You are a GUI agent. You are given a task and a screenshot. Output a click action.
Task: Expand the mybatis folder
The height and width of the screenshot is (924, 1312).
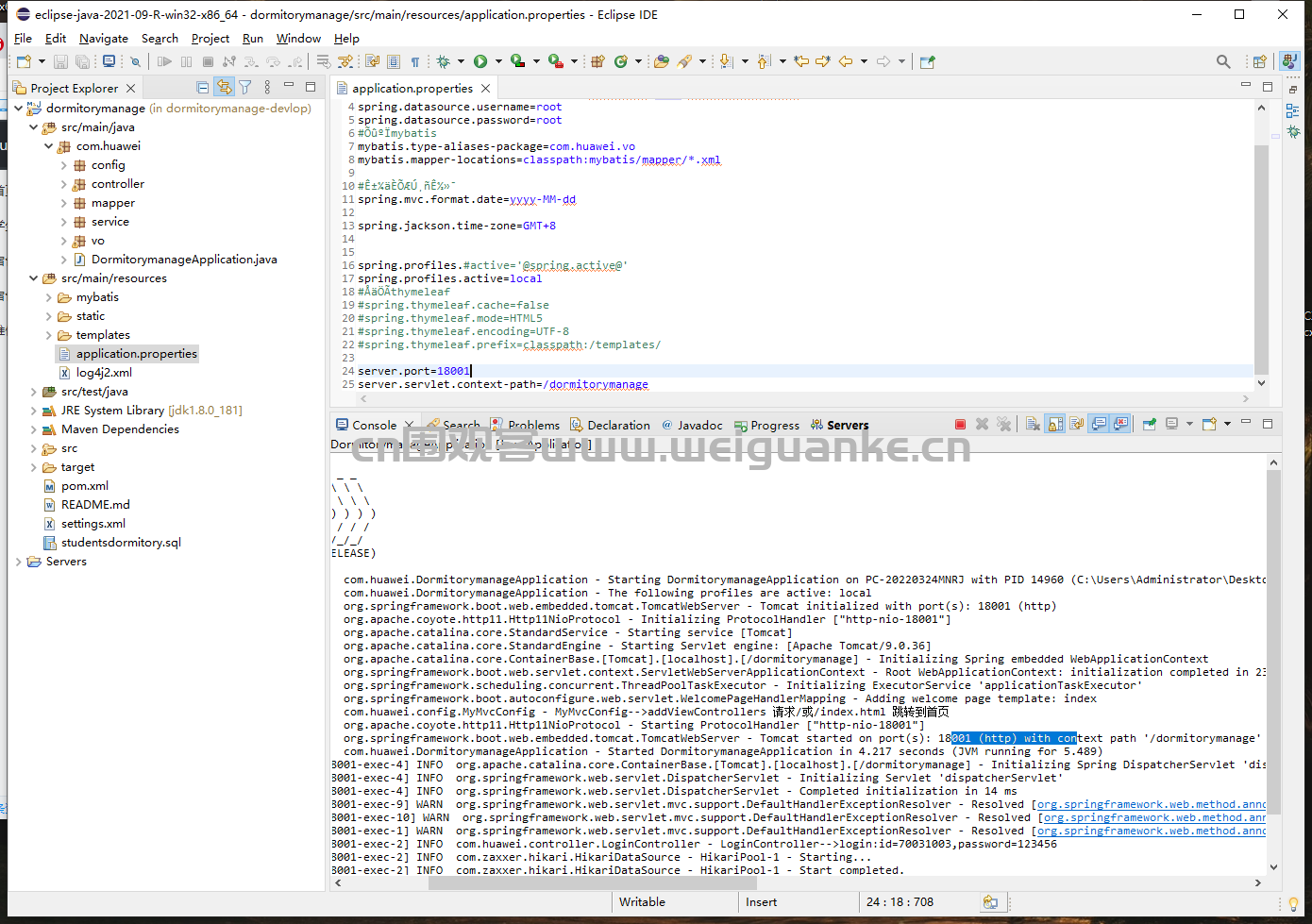click(x=49, y=297)
